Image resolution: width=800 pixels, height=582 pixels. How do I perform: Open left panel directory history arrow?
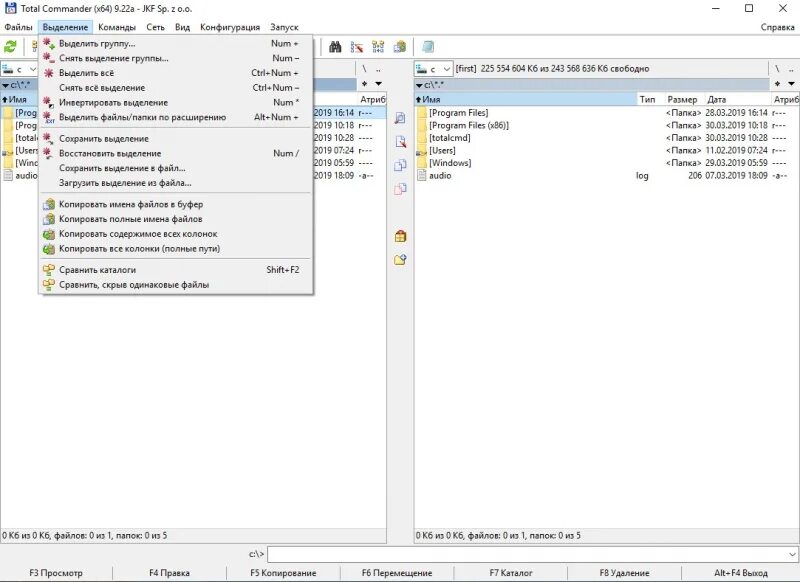(379, 84)
